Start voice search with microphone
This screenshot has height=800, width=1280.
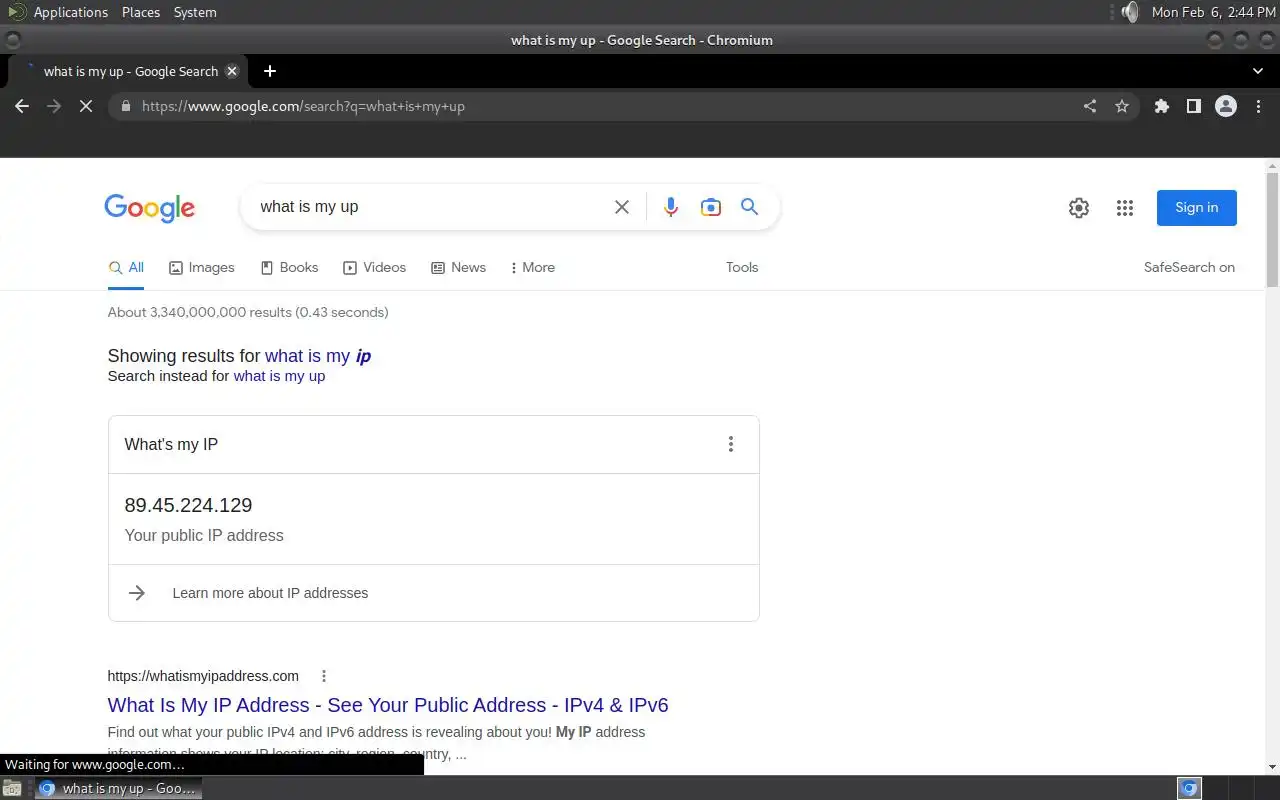coord(671,207)
